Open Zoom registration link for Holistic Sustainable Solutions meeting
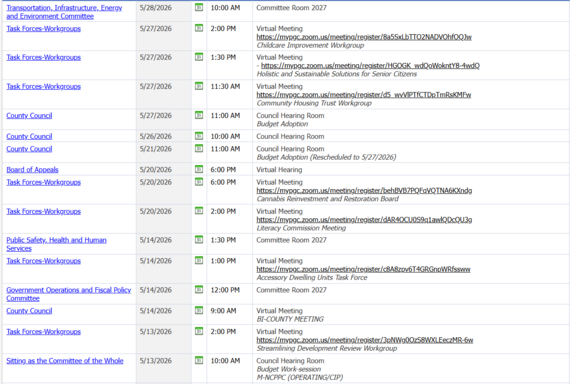This screenshot has width=570, height=384. (370, 65)
